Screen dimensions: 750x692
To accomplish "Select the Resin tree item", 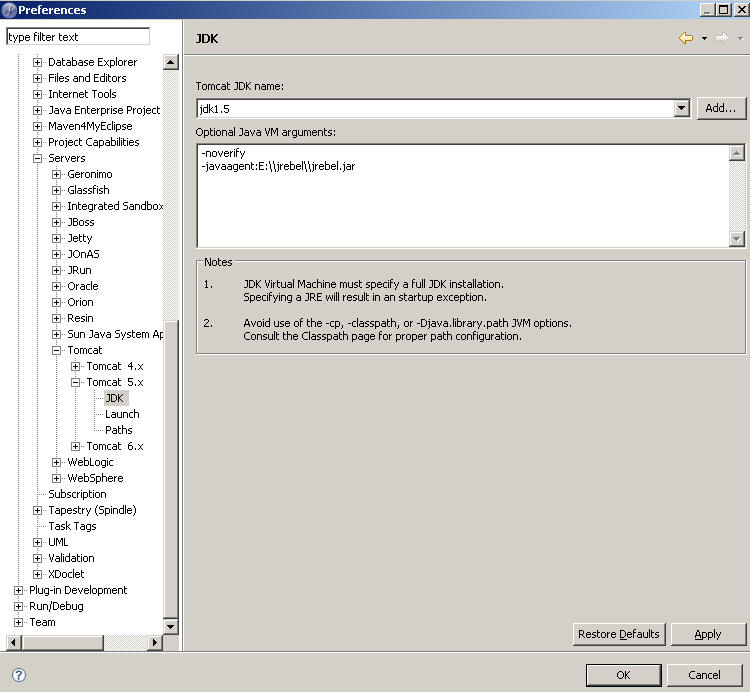I will point(80,318).
